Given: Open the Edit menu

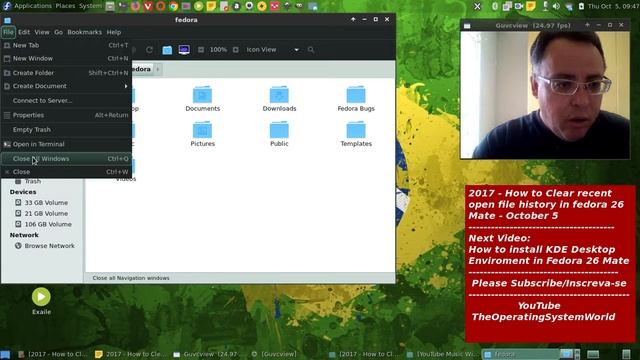Looking at the screenshot, I should 24,32.
